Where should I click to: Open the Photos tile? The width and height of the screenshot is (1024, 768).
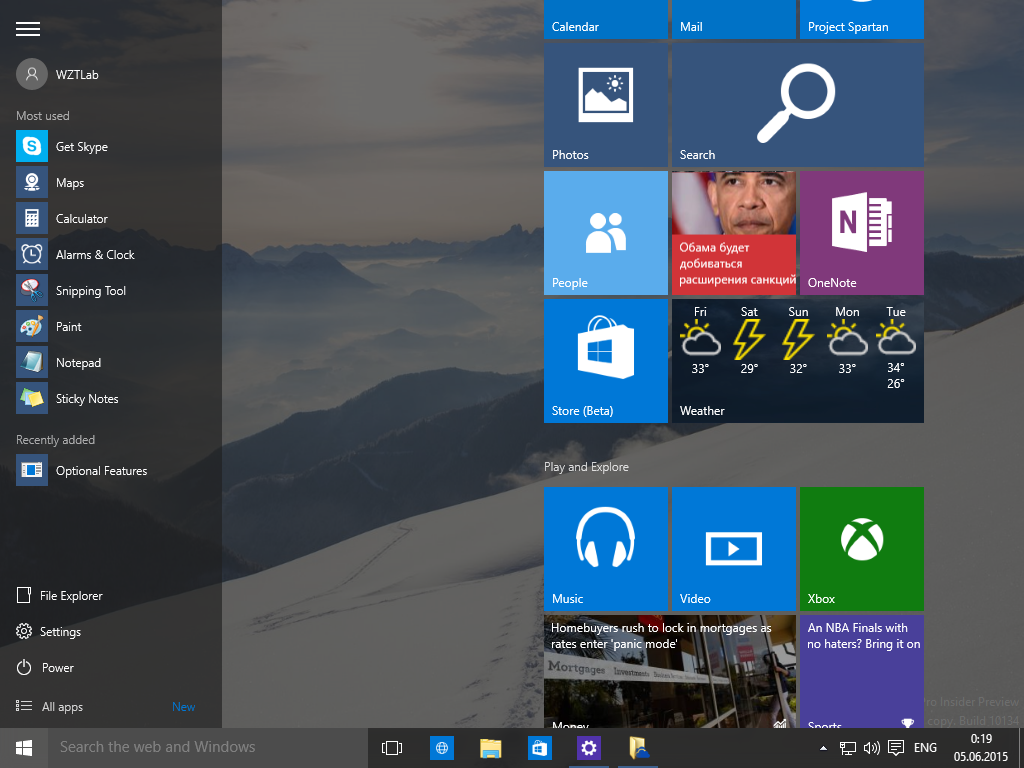[606, 104]
